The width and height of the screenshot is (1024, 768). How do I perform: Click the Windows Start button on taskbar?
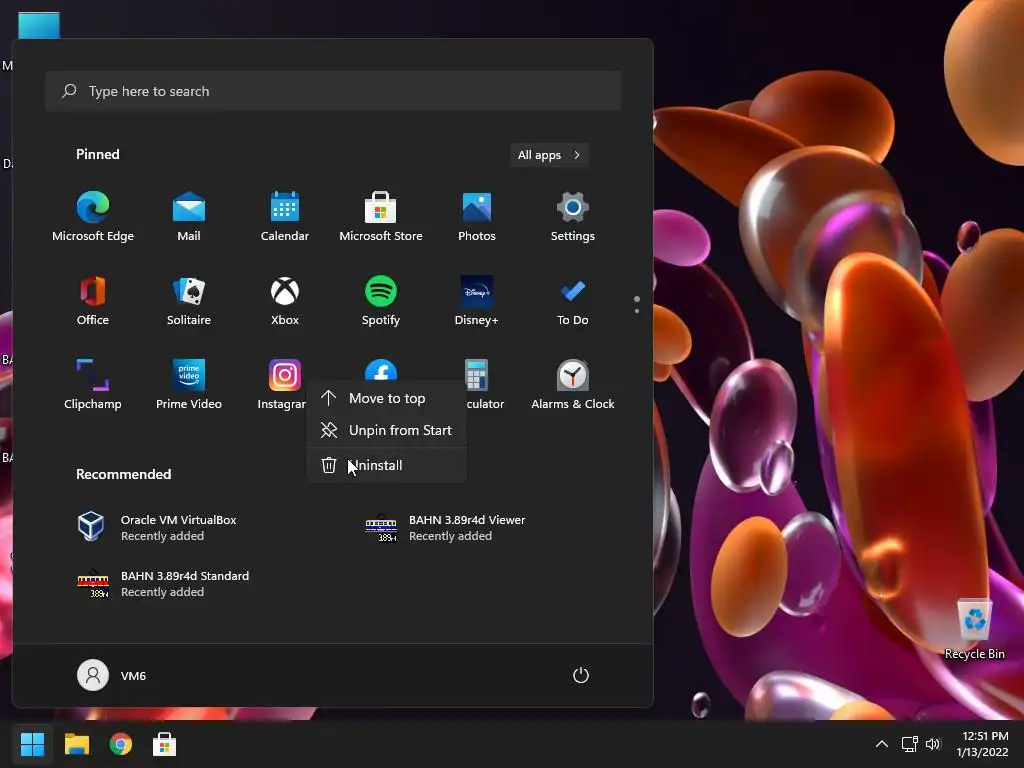[32, 744]
